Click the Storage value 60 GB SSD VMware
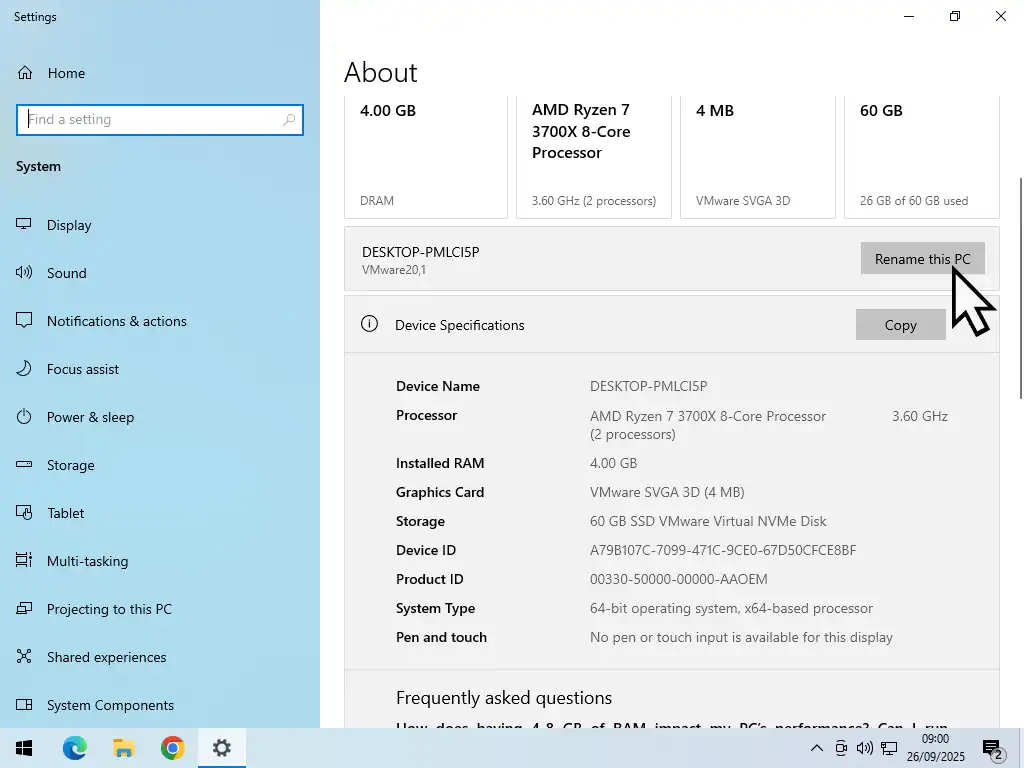The width and height of the screenshot is (1024, 768). [x=708, y=521]
